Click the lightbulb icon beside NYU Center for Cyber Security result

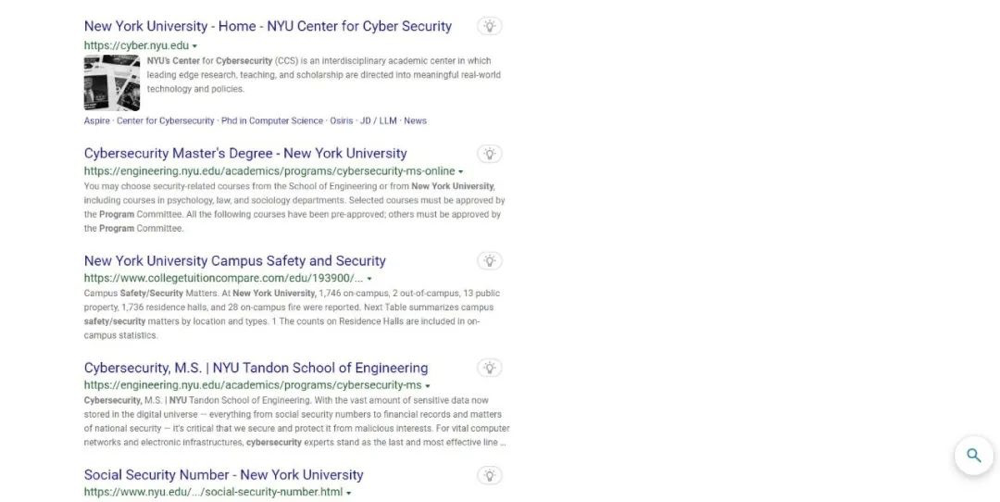point(489,26)
